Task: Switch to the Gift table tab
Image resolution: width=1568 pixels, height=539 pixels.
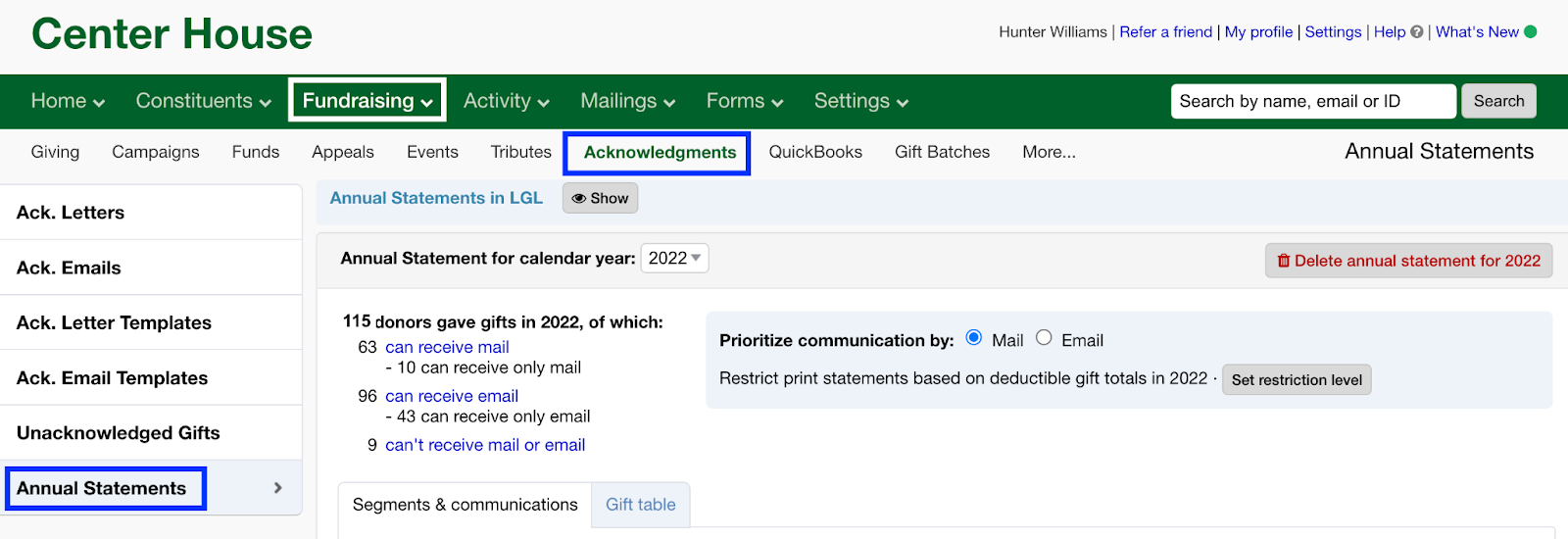Action: coord(641,505)
